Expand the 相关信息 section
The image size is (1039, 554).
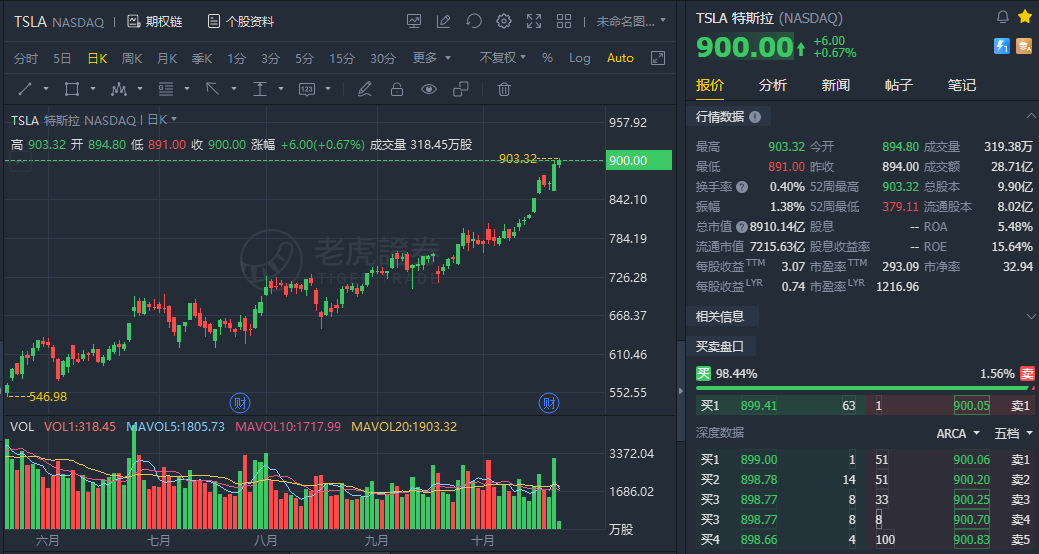(x=1030, y=317)
